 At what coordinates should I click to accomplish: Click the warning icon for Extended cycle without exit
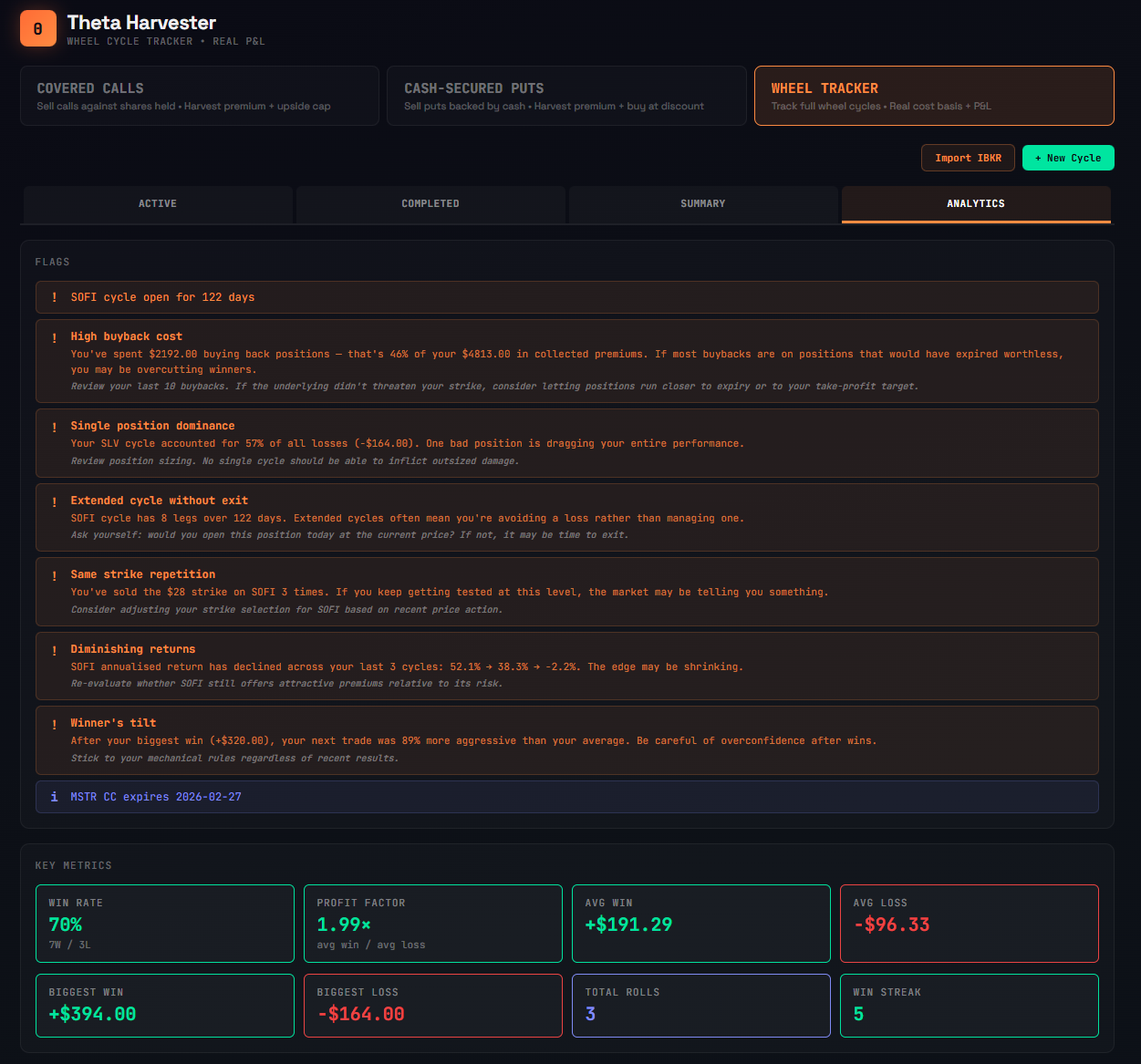click(54, 501)
